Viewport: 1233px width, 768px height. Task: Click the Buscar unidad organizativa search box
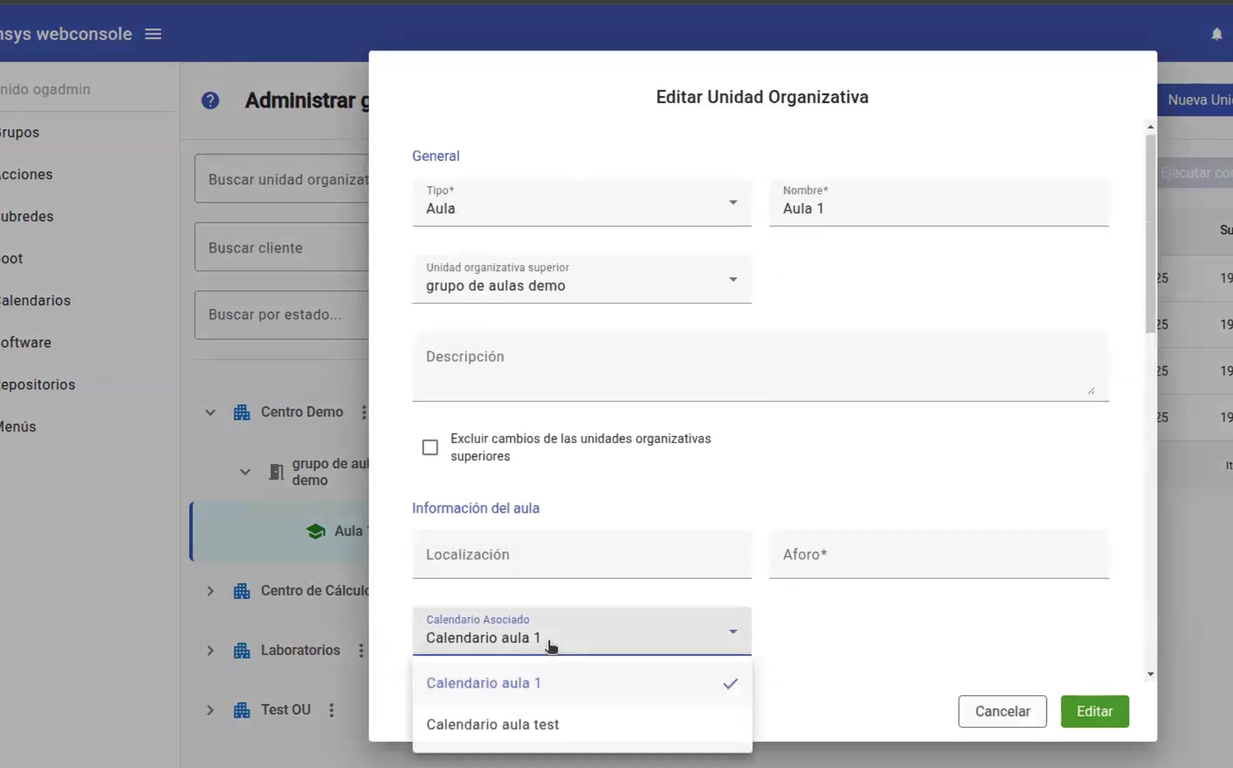(x=282, y=179)
